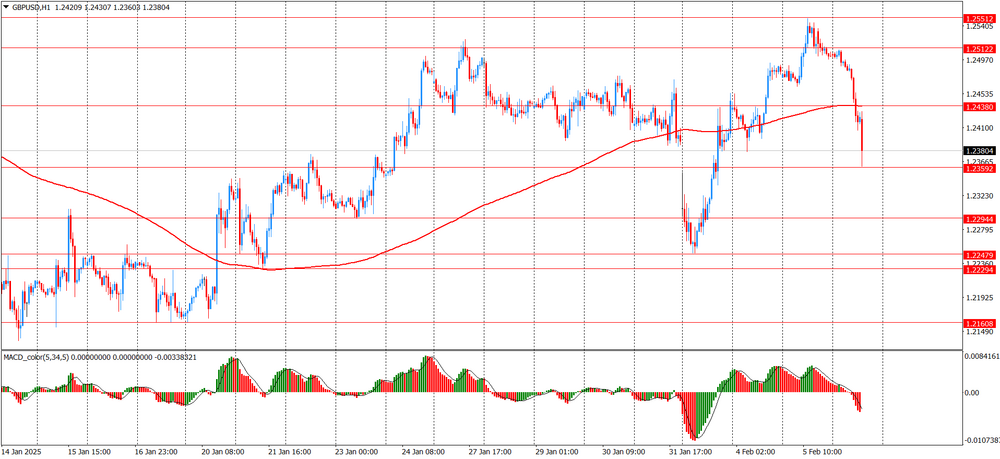
Task: Click the current price label 1.23804
Action: point(978,151)
